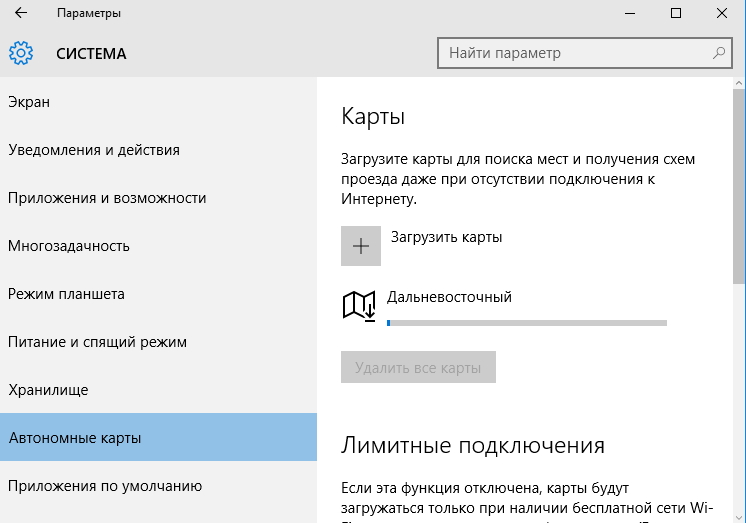Click the back arrow in title bar
746x523 pixels.
pyautogui.click(x=21, y=13)
